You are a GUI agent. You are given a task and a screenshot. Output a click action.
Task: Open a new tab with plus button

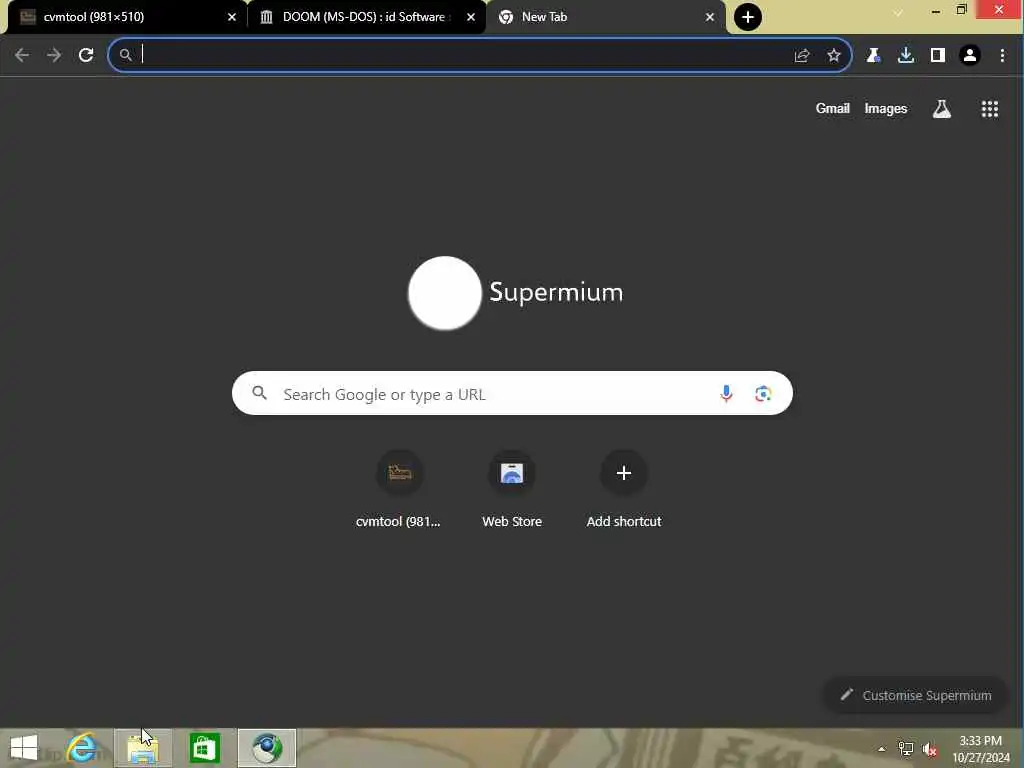point(748,17)
